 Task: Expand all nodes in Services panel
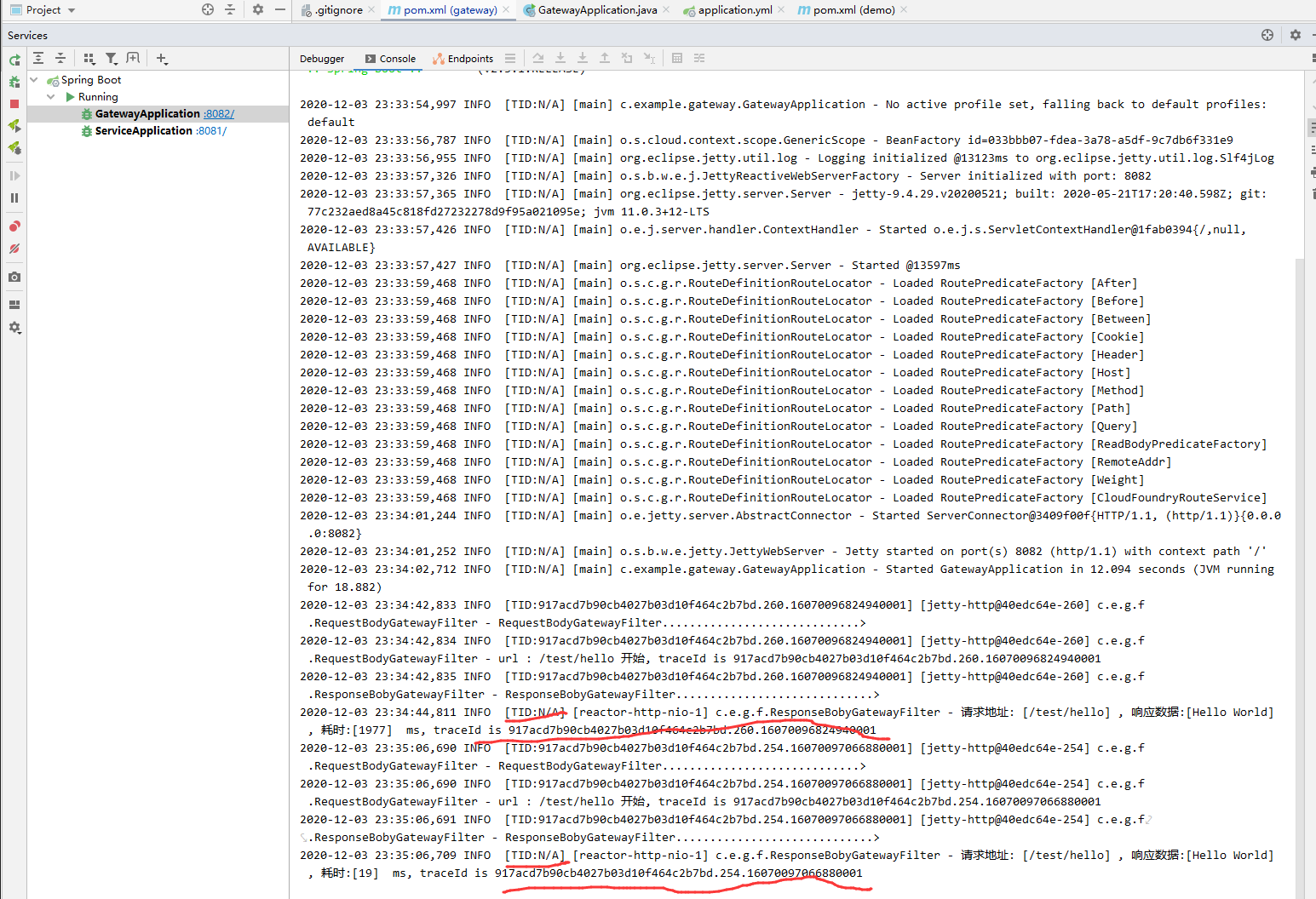[38, 58]
